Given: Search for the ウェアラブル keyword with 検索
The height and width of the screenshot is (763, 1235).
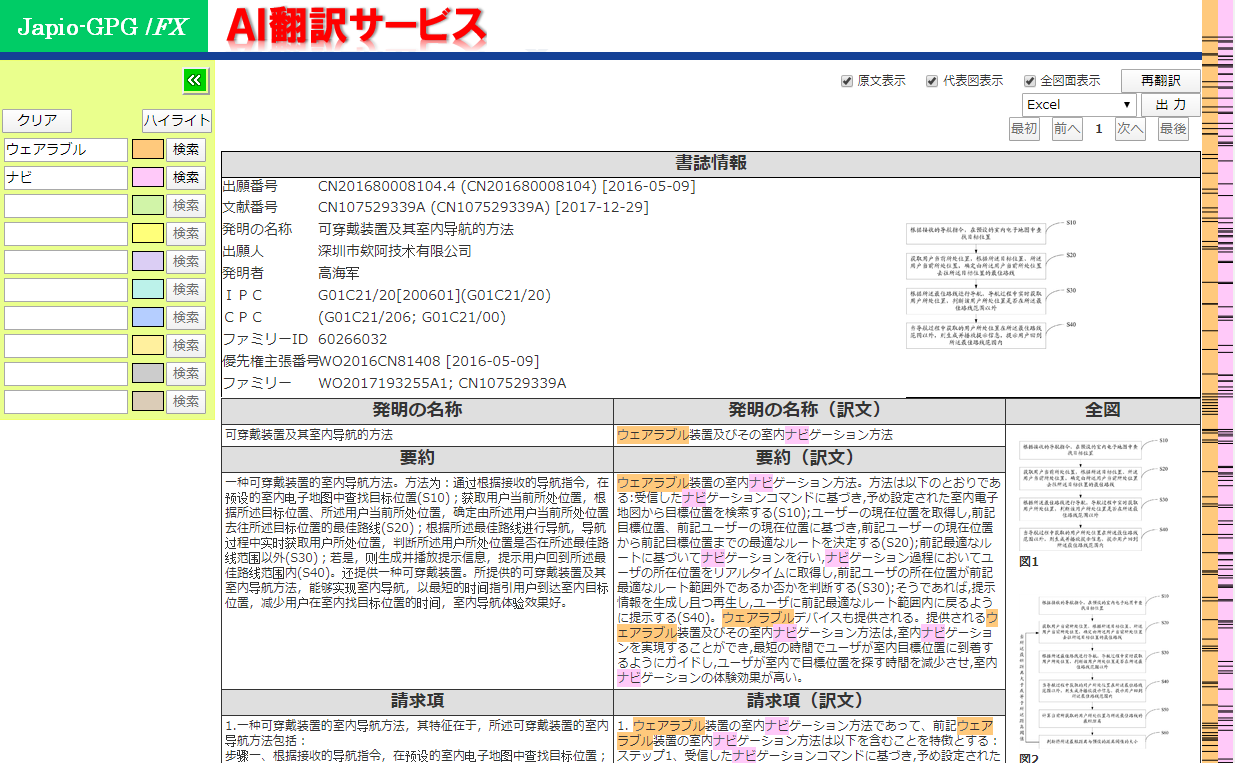Looking at the screenshot, I should tap(186, 150).
